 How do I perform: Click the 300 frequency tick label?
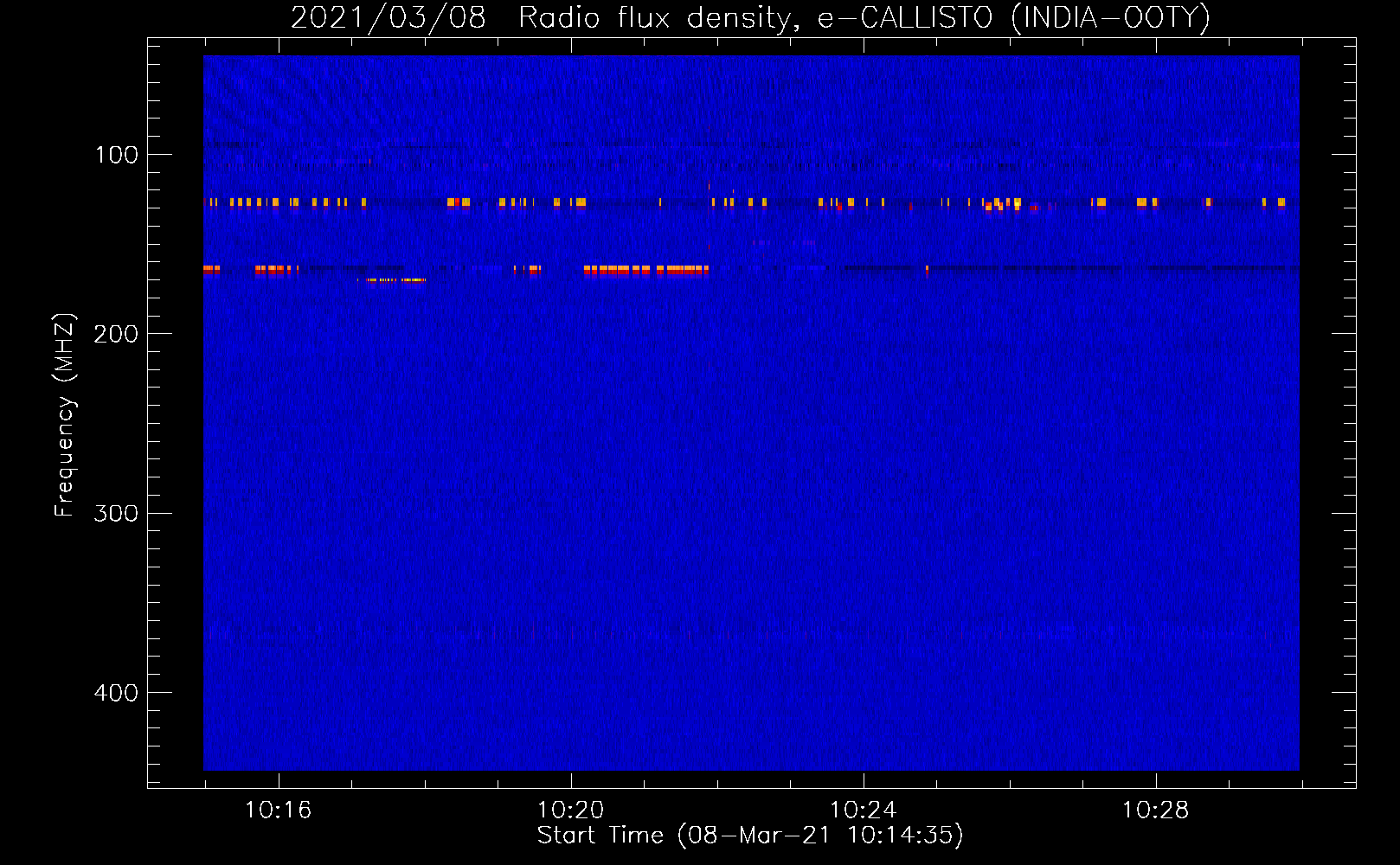coord(116,513)
